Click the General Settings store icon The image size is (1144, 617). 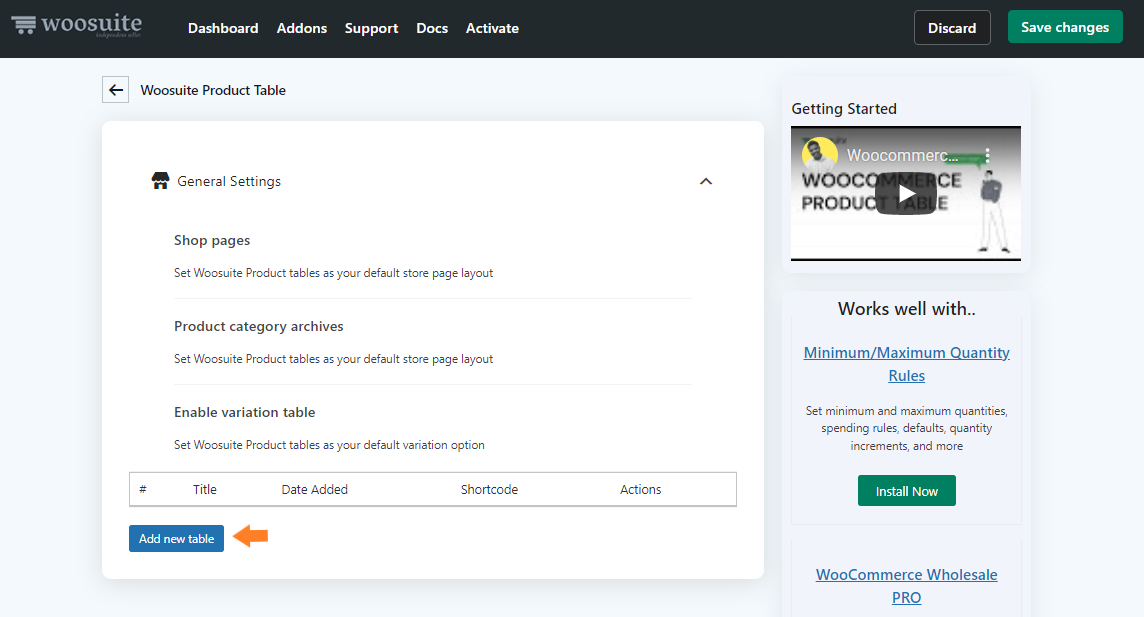pyautogui.click(x=161, y=181)
